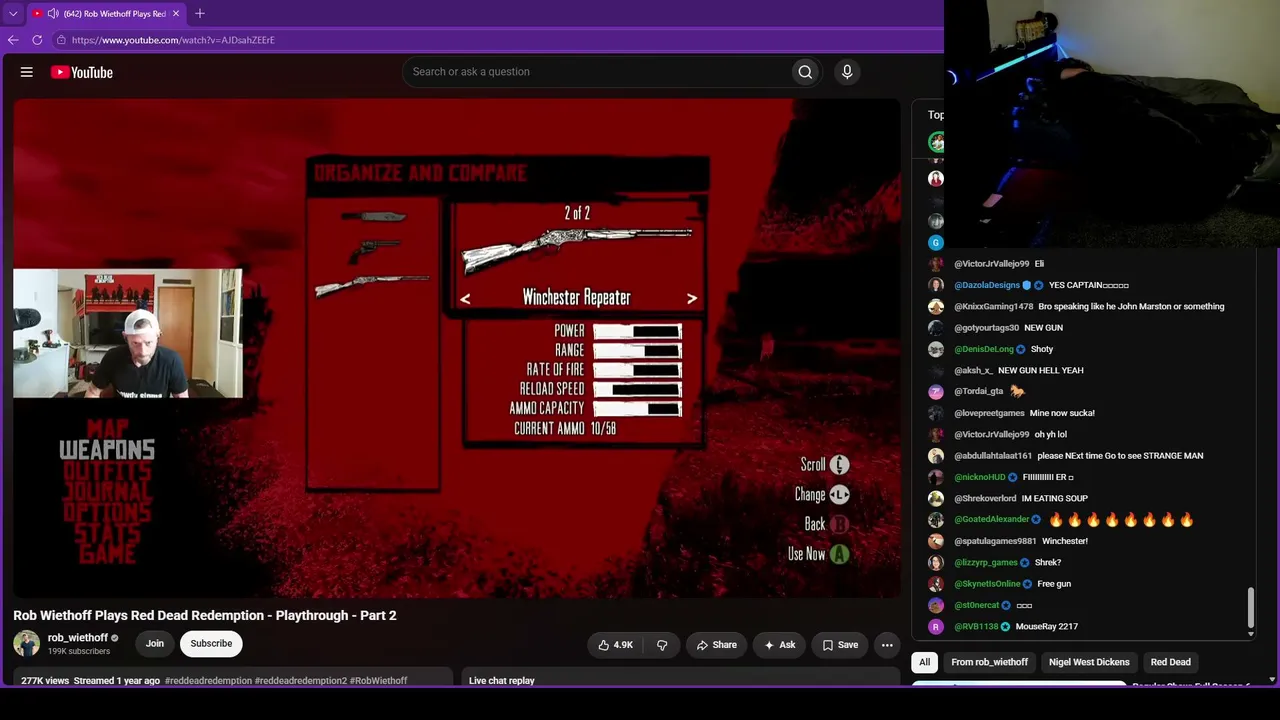This screenshot has height=720, width=1280.
Task: Open the #reddeadredemption2 hashtag
Action: (301, 681)
